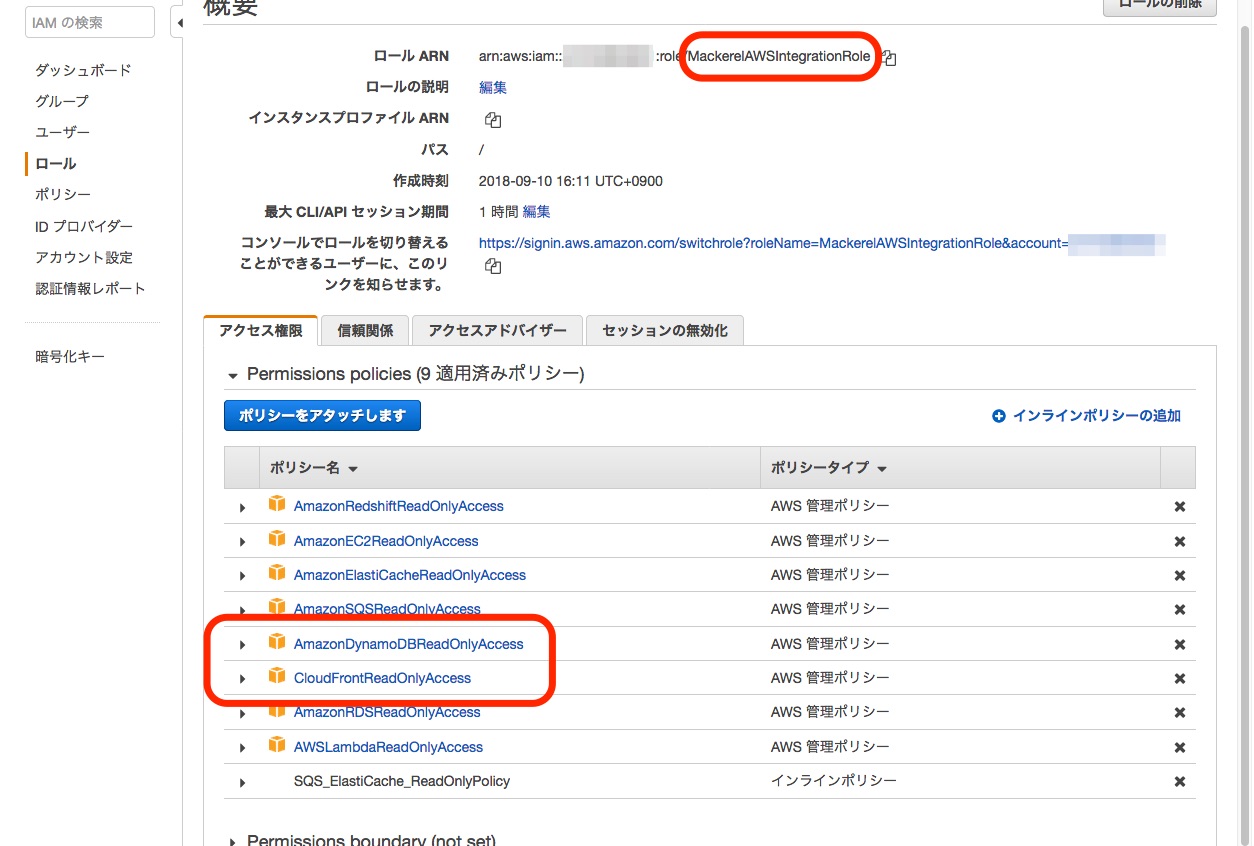Open ユーザー in sidebar
Screen dimensions: 1254x846
pyautogui.click(x=62, y=132)
